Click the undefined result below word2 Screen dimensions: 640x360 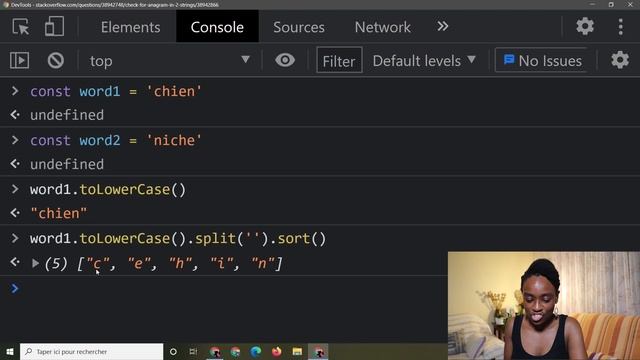coord(67,164)
